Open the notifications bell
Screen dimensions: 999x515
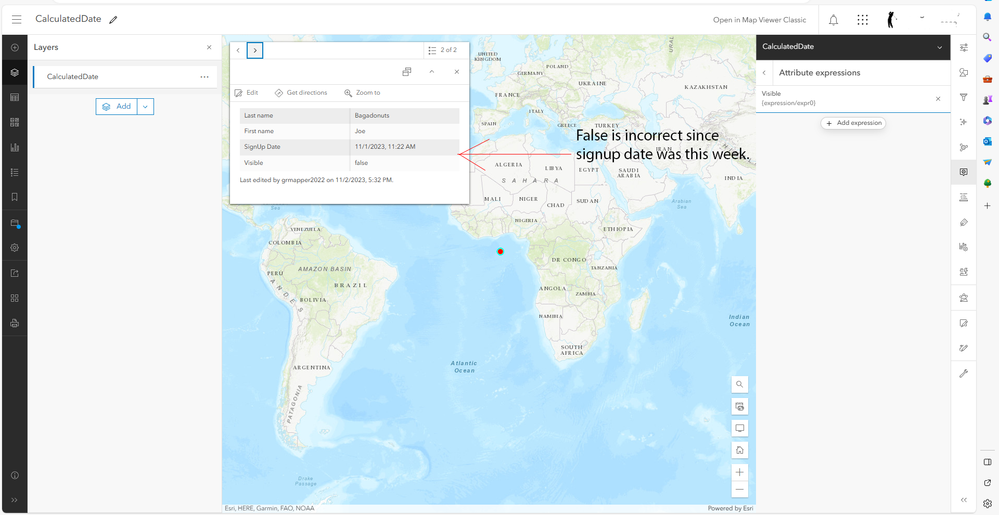click(x=833, y=20)
